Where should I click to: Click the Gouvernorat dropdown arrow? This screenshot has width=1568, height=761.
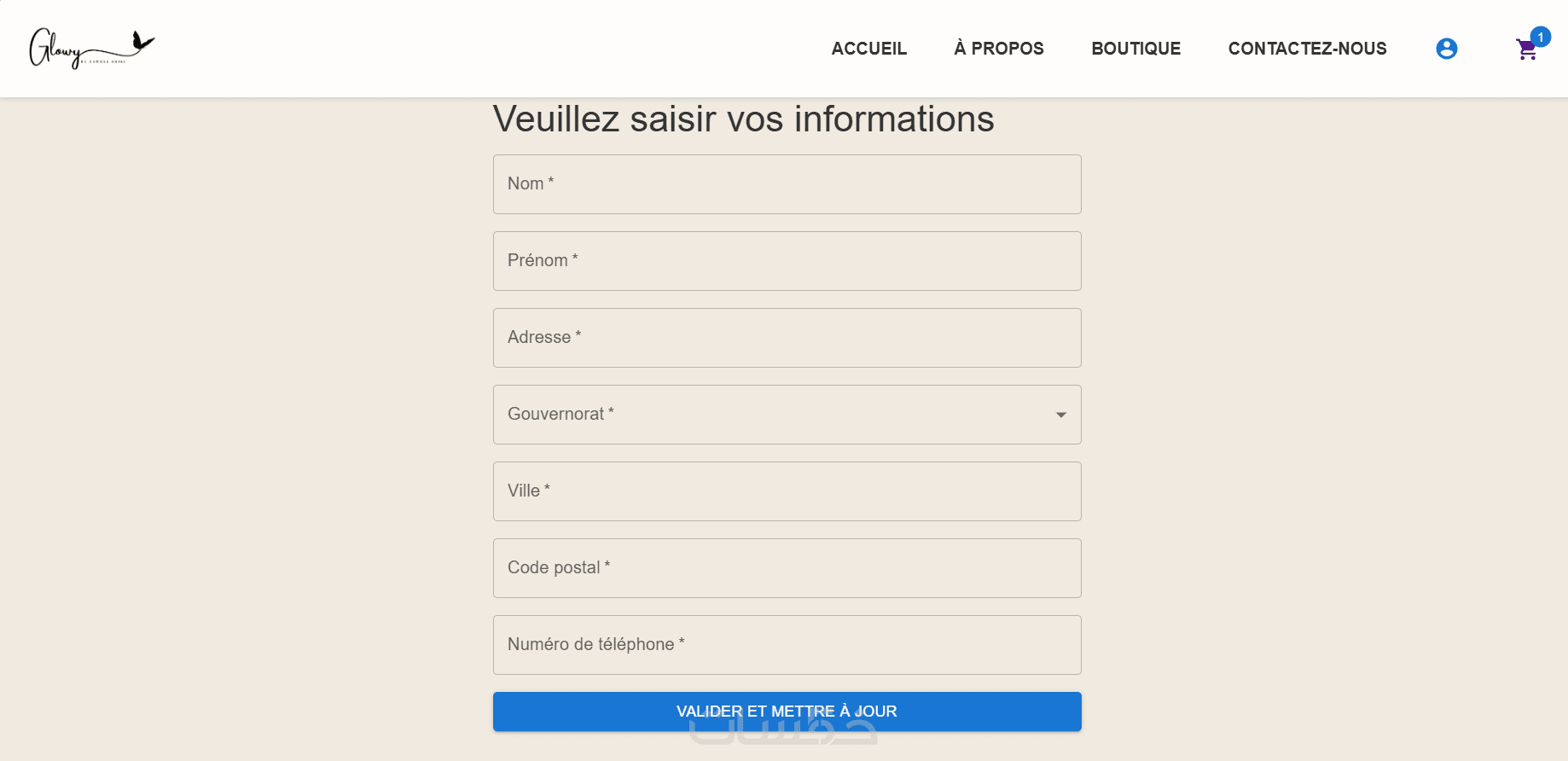[x=1060, y=415]
